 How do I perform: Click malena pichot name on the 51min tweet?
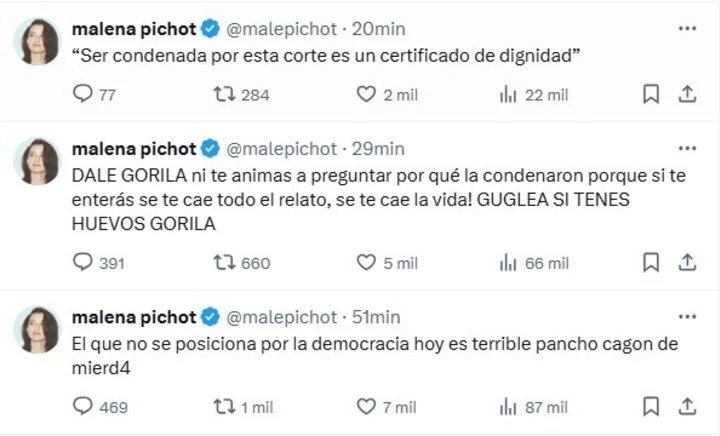point(134,317)
